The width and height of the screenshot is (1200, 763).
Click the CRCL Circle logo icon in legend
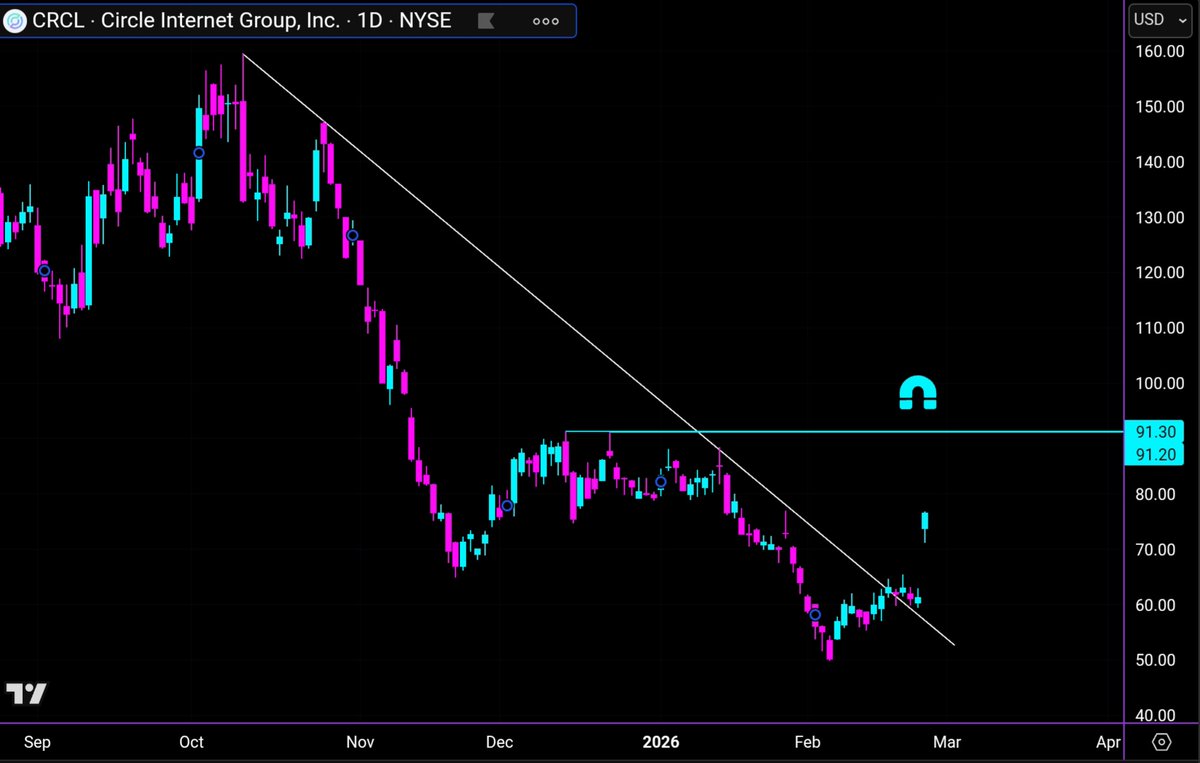coord(16,21)
